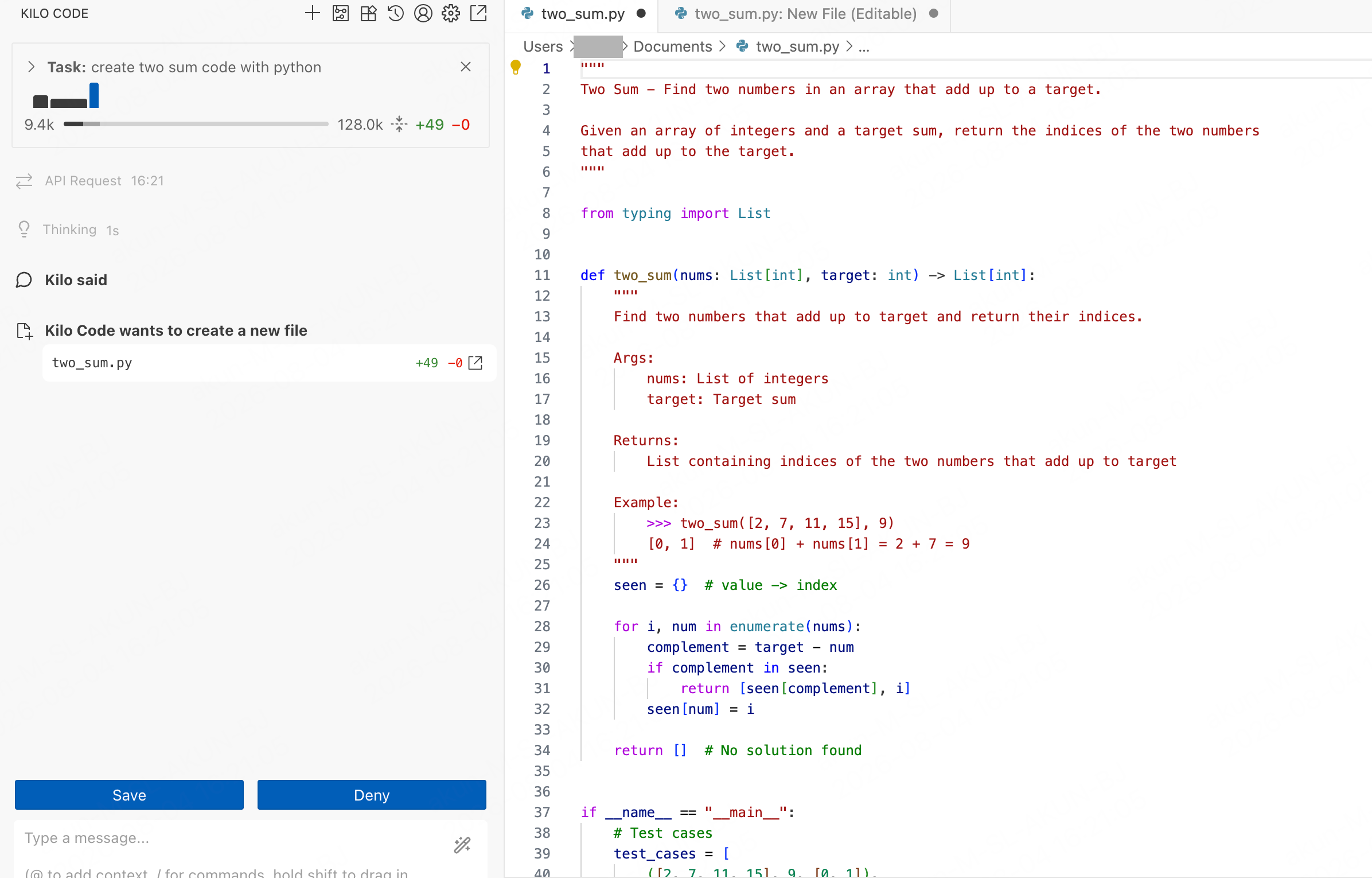This screenshot has width=1372, height=878.
Task: Click the new file icon beside create message
Action: [25, 331]
